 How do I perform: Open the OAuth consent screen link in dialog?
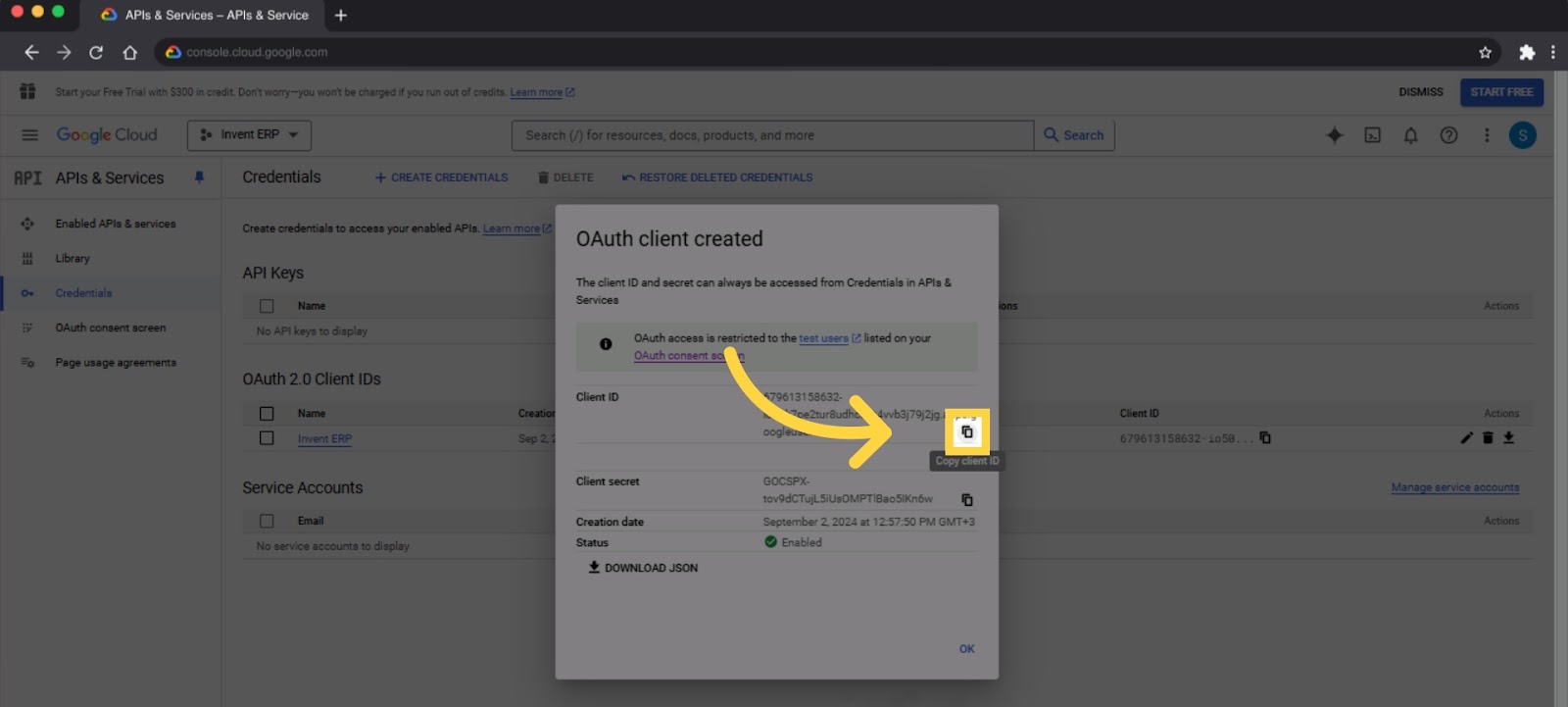(x=689, y=356)
